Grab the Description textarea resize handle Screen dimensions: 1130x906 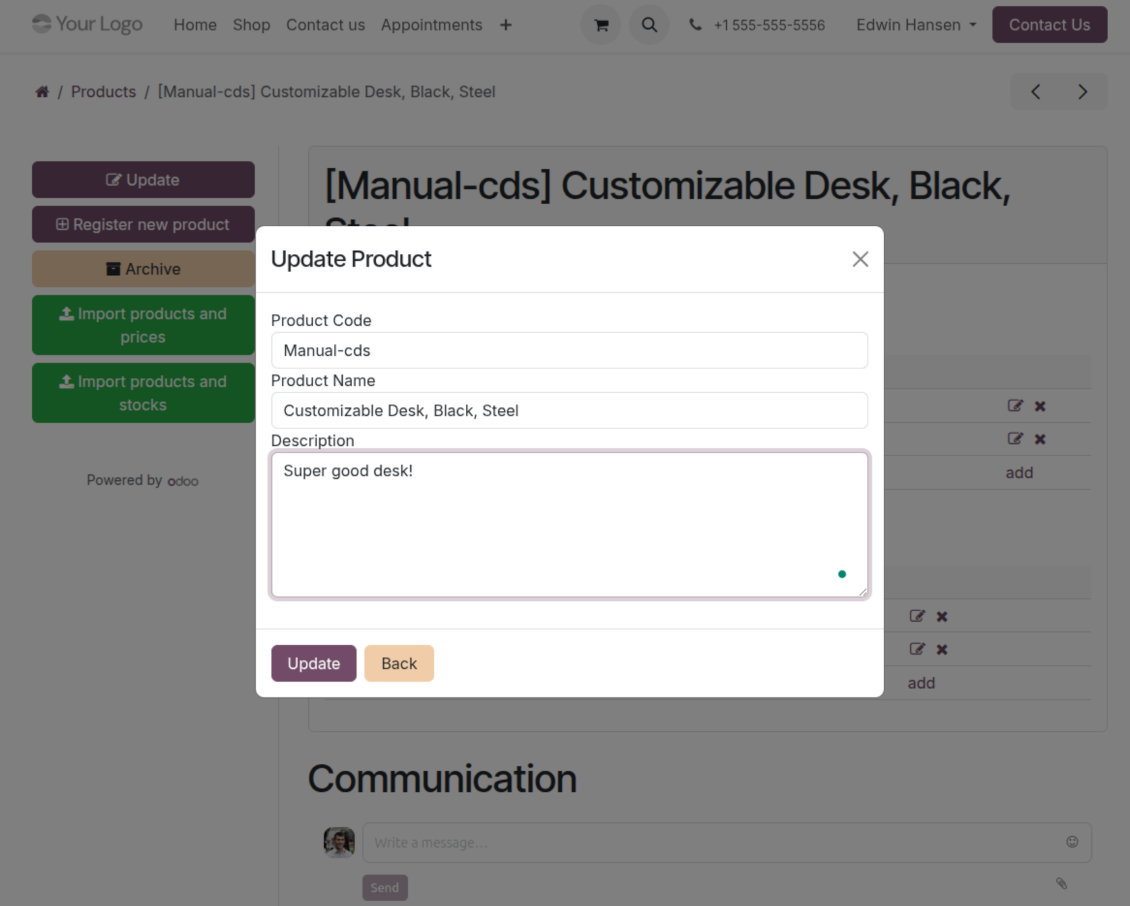click(863, 592)
